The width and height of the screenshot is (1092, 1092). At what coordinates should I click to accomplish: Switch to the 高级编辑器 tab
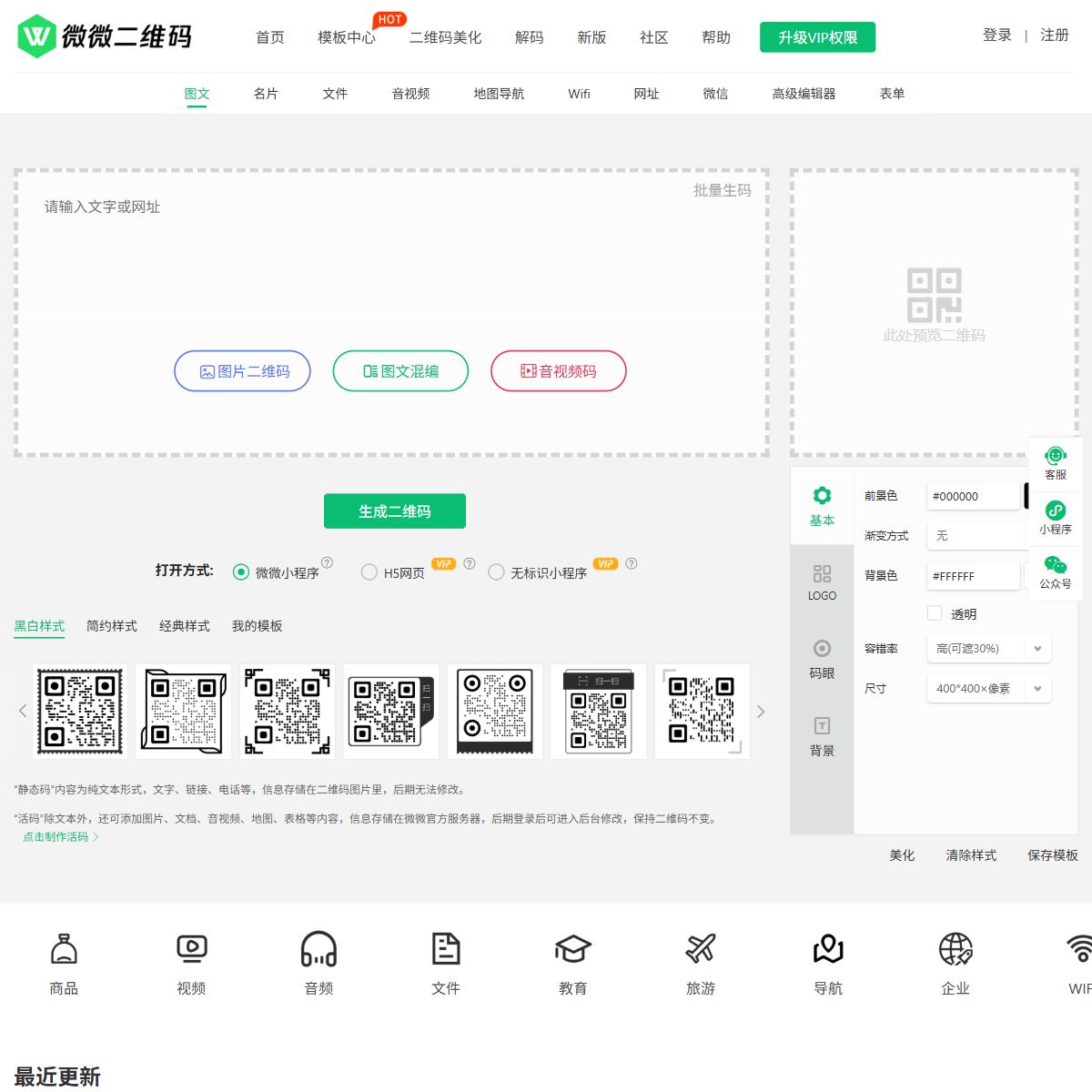click(804, 94)
